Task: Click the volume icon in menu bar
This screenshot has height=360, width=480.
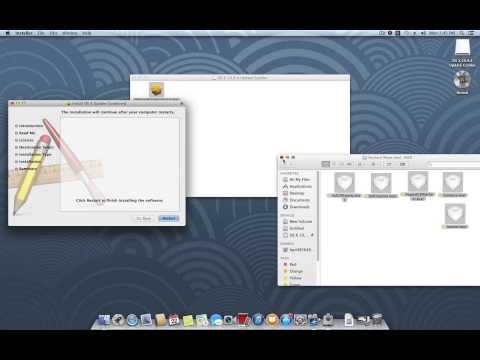Action: point(423,33)
